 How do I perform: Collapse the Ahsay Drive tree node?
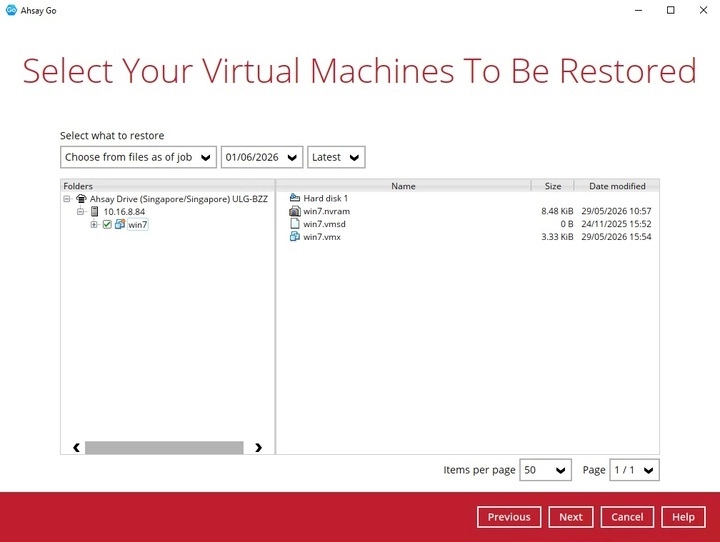pyautogui.click(x=67, y=199)
